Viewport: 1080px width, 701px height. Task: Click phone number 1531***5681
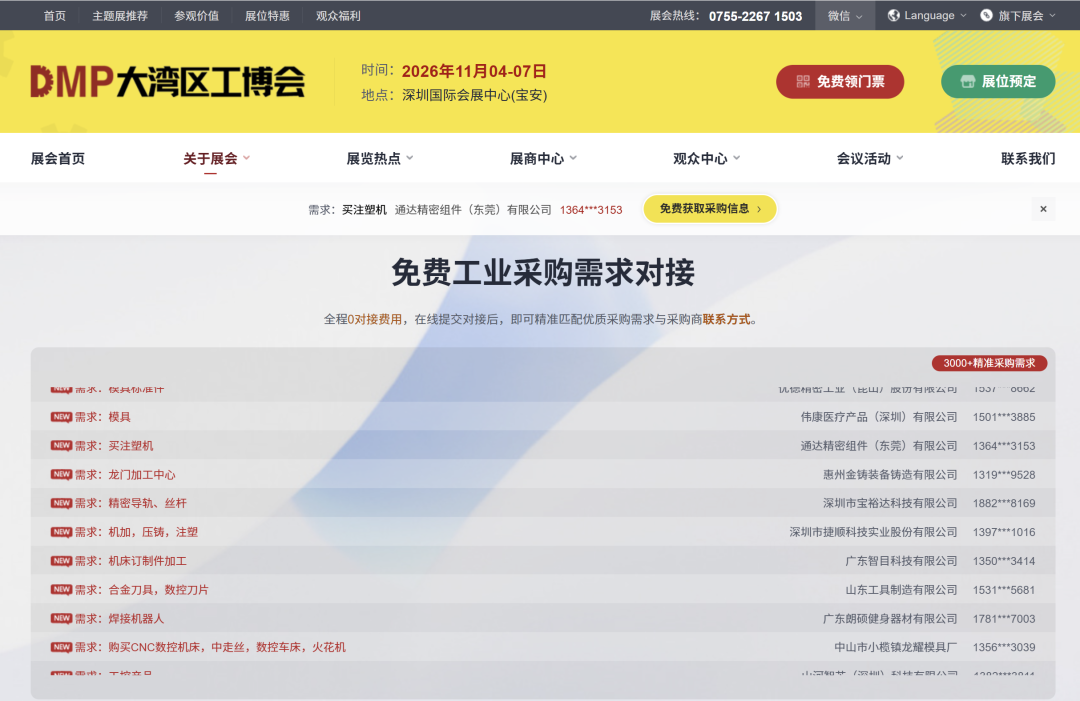1004,589
